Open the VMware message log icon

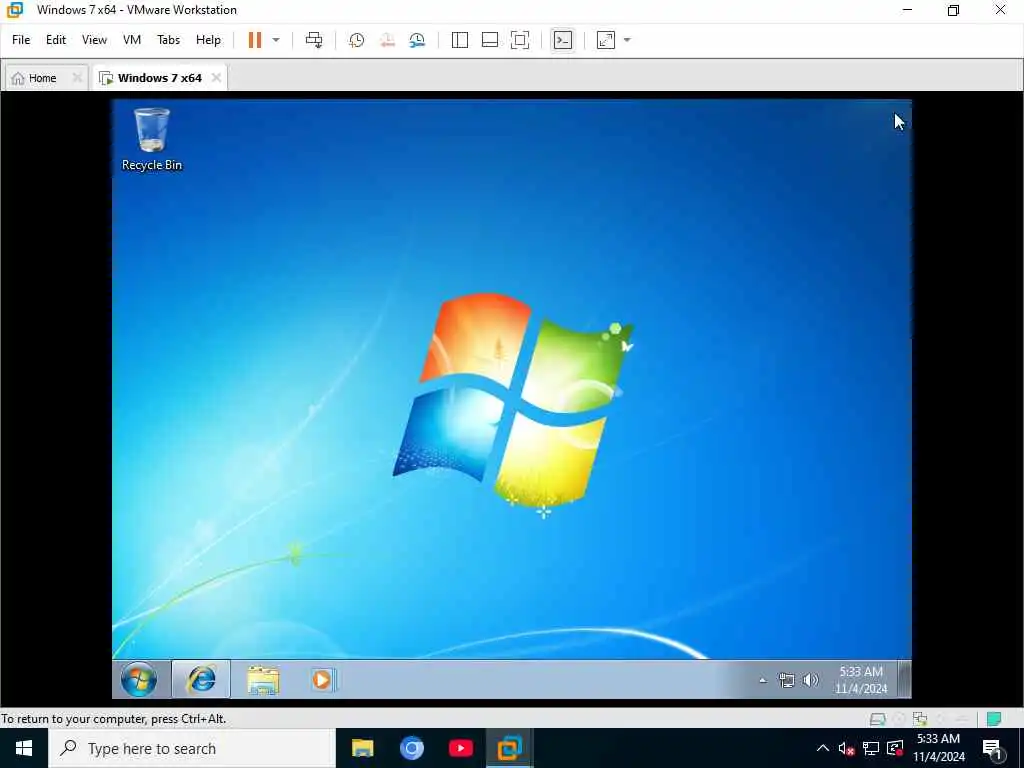[x=994, y=719]
